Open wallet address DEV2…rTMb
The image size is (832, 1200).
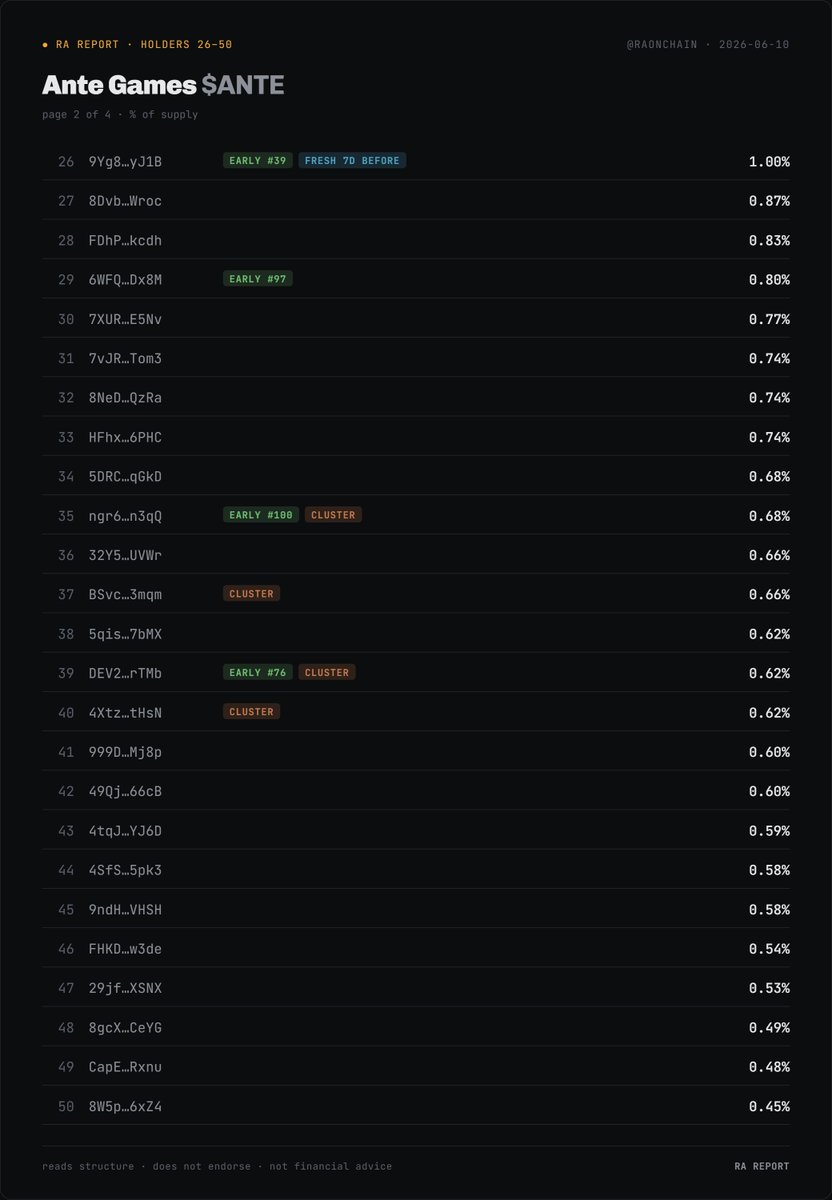click(x=125, y=673)
